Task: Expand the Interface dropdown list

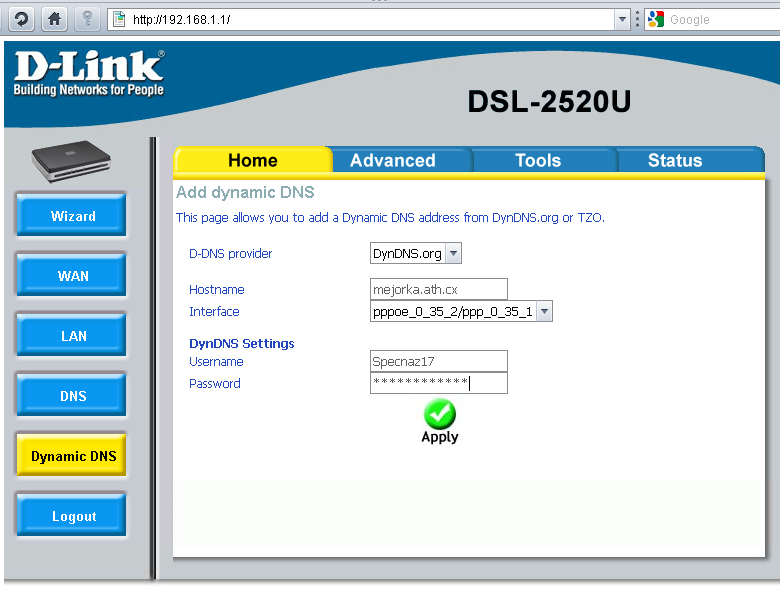Action: coord(544,312)
